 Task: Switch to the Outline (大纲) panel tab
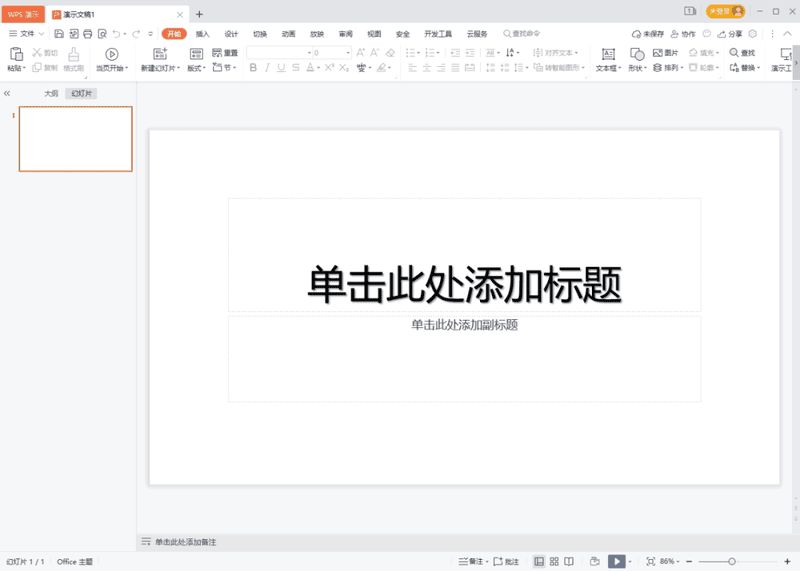pyautogui.click(x=51, y=93)
